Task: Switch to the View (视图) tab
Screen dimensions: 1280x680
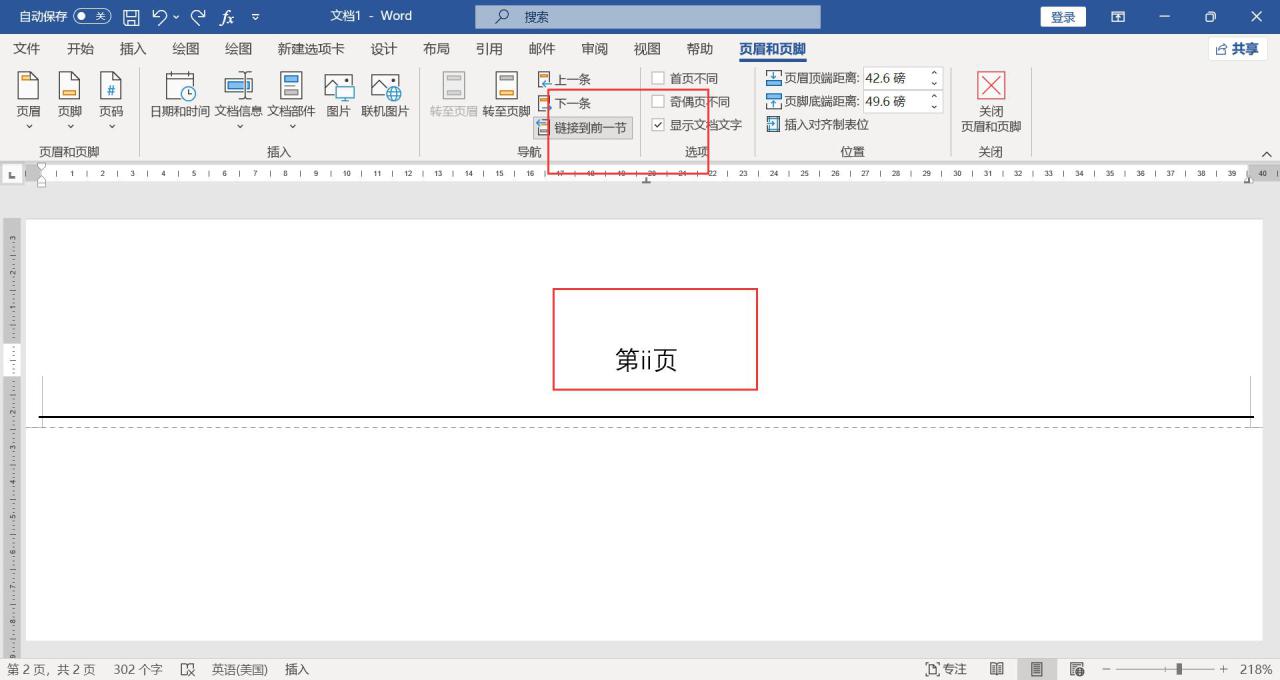Action: pos(647,49)
